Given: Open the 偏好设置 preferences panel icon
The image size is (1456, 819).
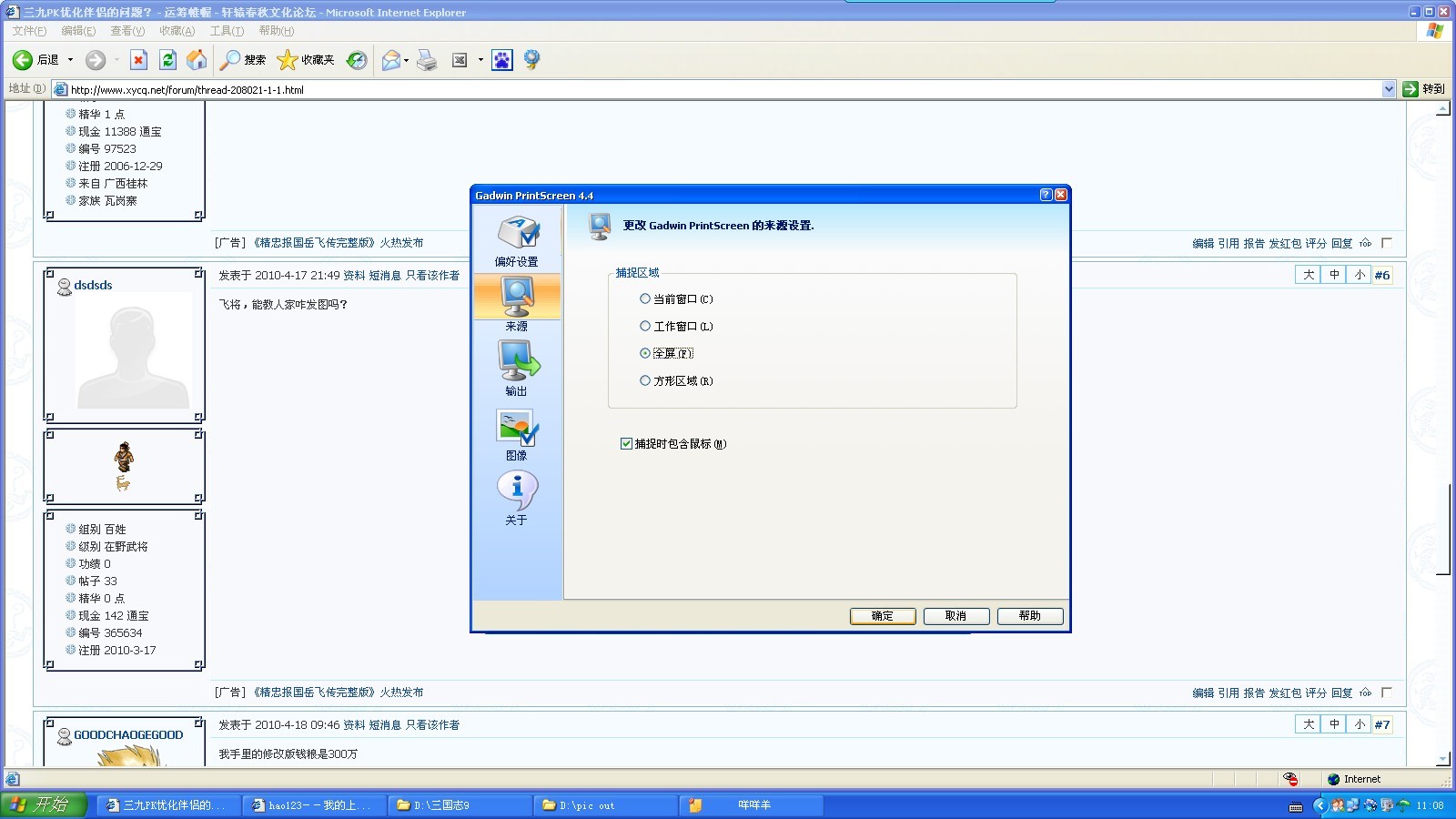Looking at the screenshot, I should pyautogui.click(x=517, y=234).
